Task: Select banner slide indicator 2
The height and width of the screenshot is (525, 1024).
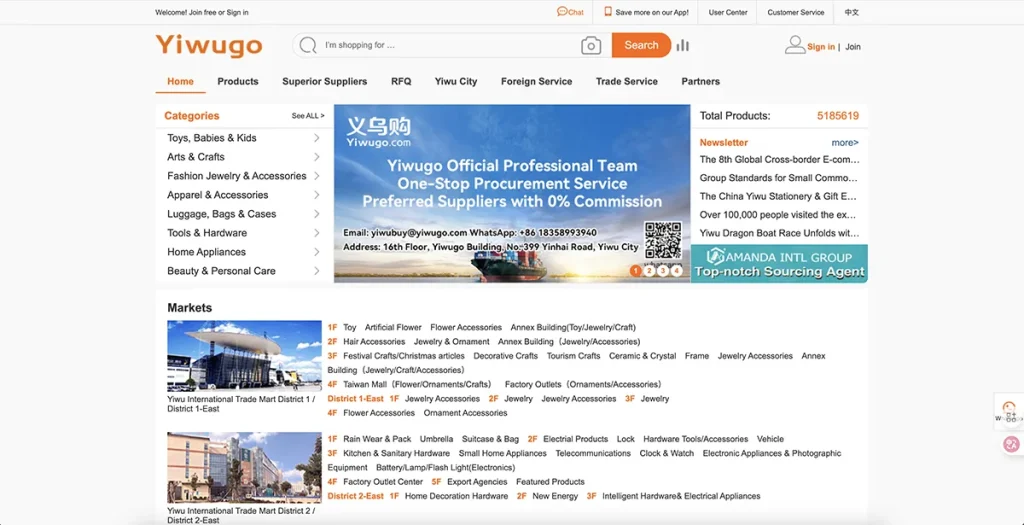Action: (x=649, y=270)
